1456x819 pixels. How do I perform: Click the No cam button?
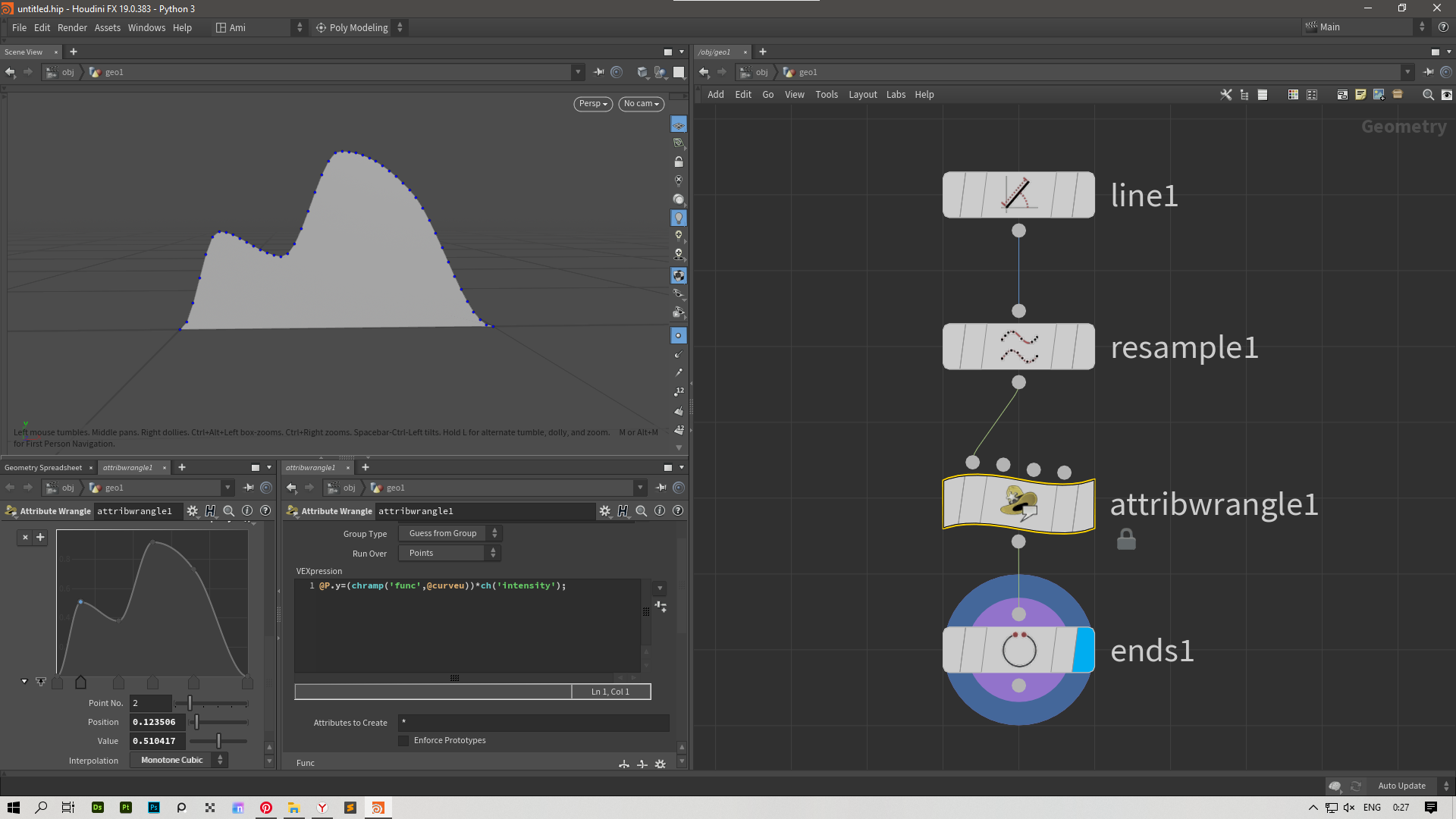(x=641, y=104)
